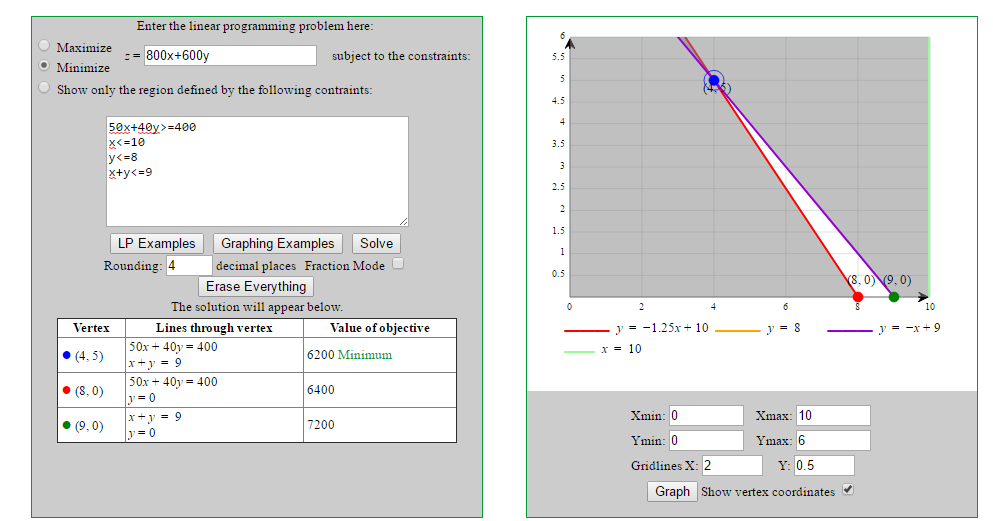This screenshot has height=521, width=993.
Task: Click the Gridlines X input field
Action: pos(732,466)
